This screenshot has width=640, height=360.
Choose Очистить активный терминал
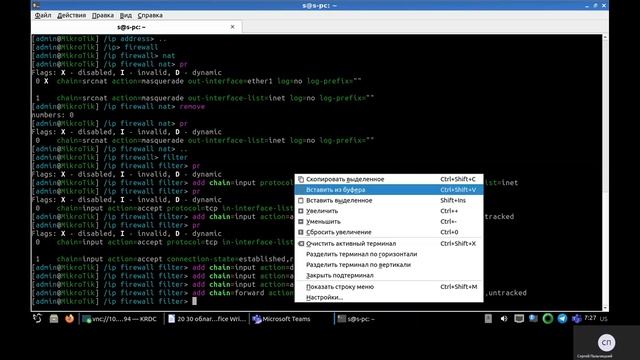tap(389, 244)
